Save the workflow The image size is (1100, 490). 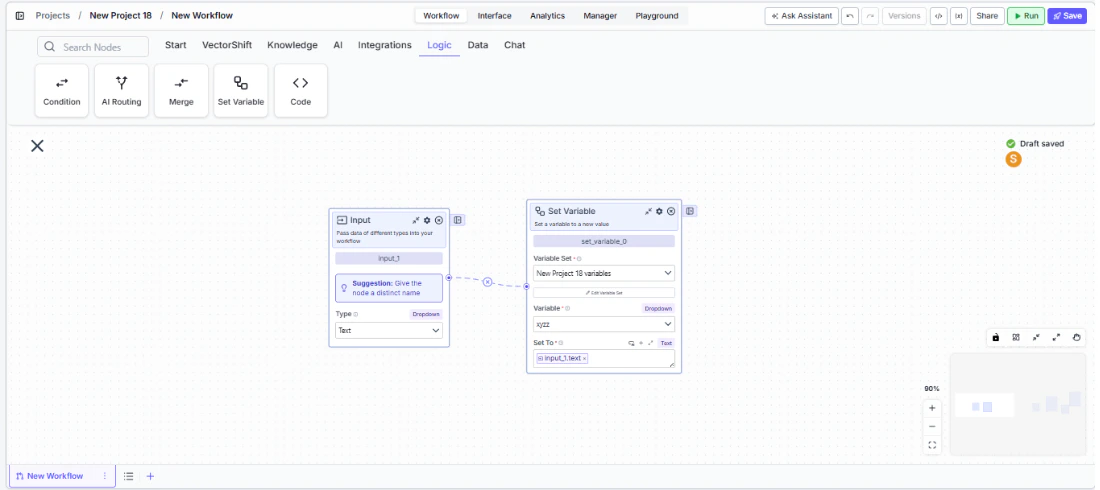click(x=1067, y=15)
